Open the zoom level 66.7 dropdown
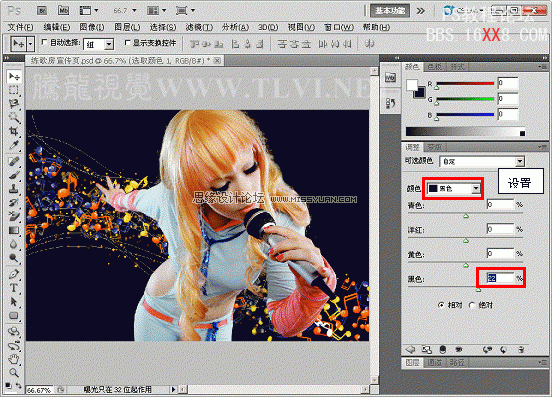The height and width of the screenshot is (397, 552). pyautogui.click(x=134, y=11)
